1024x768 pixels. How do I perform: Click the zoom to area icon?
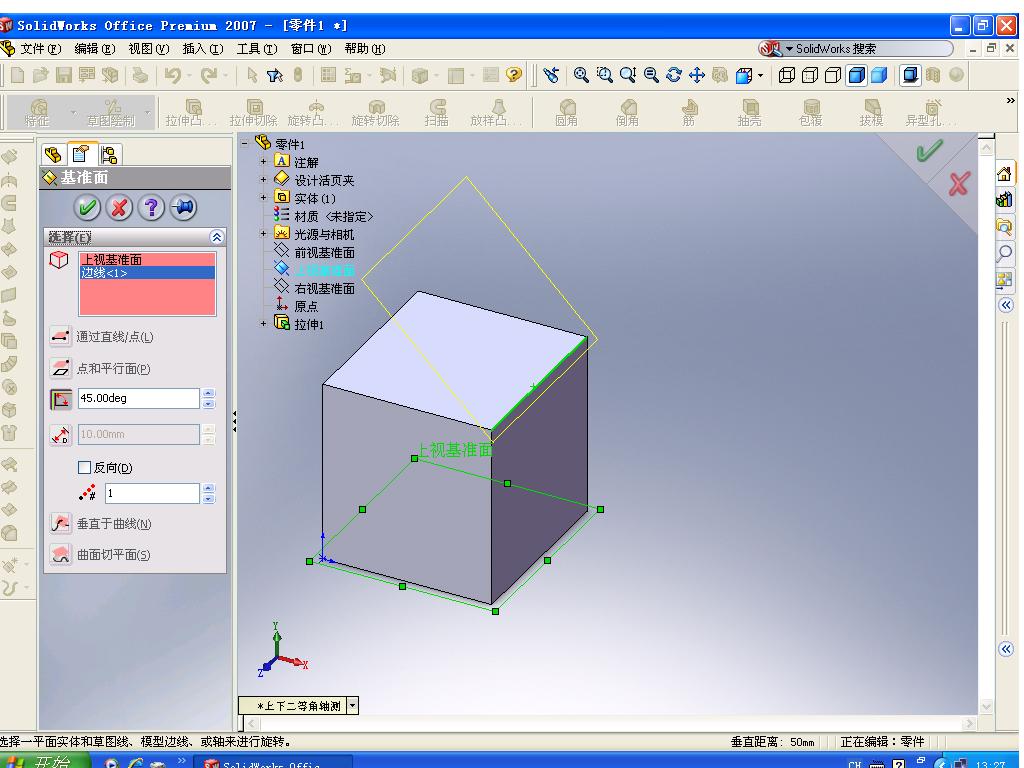coord(604,75)
